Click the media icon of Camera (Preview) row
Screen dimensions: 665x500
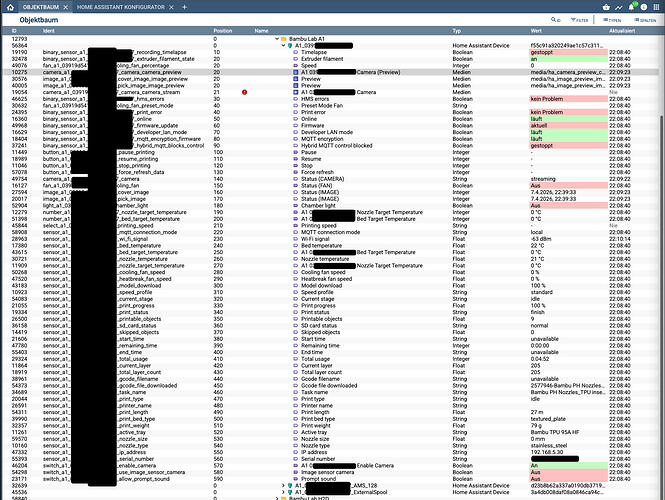(x=296, y=72)
